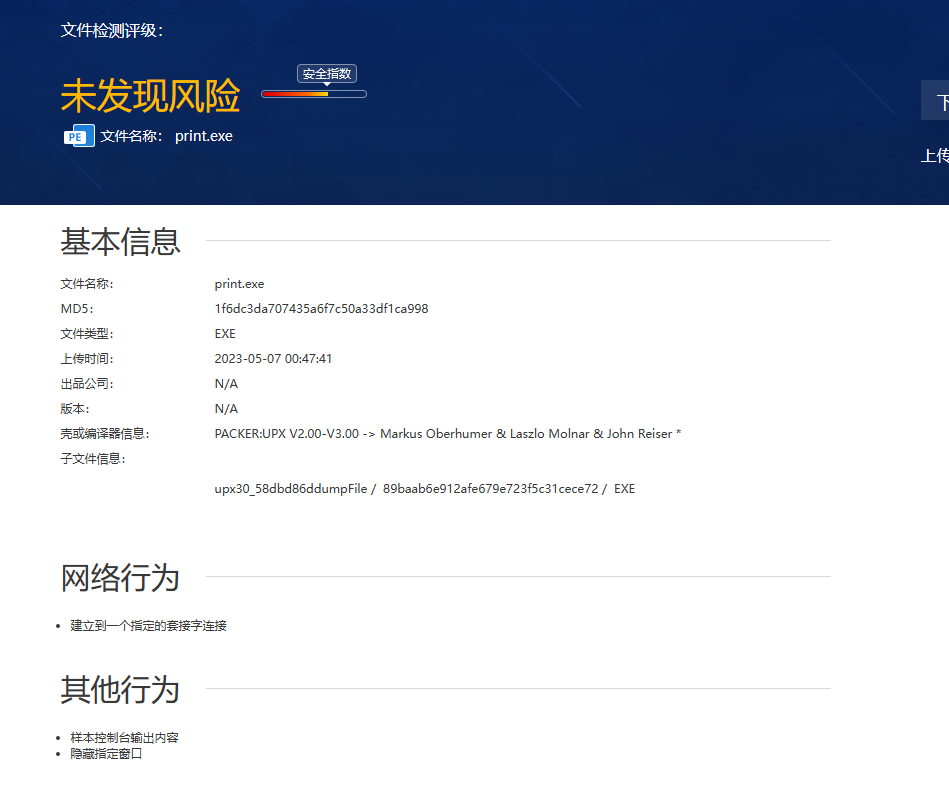Click the 未发现风险 rating heading

(151, 96)
